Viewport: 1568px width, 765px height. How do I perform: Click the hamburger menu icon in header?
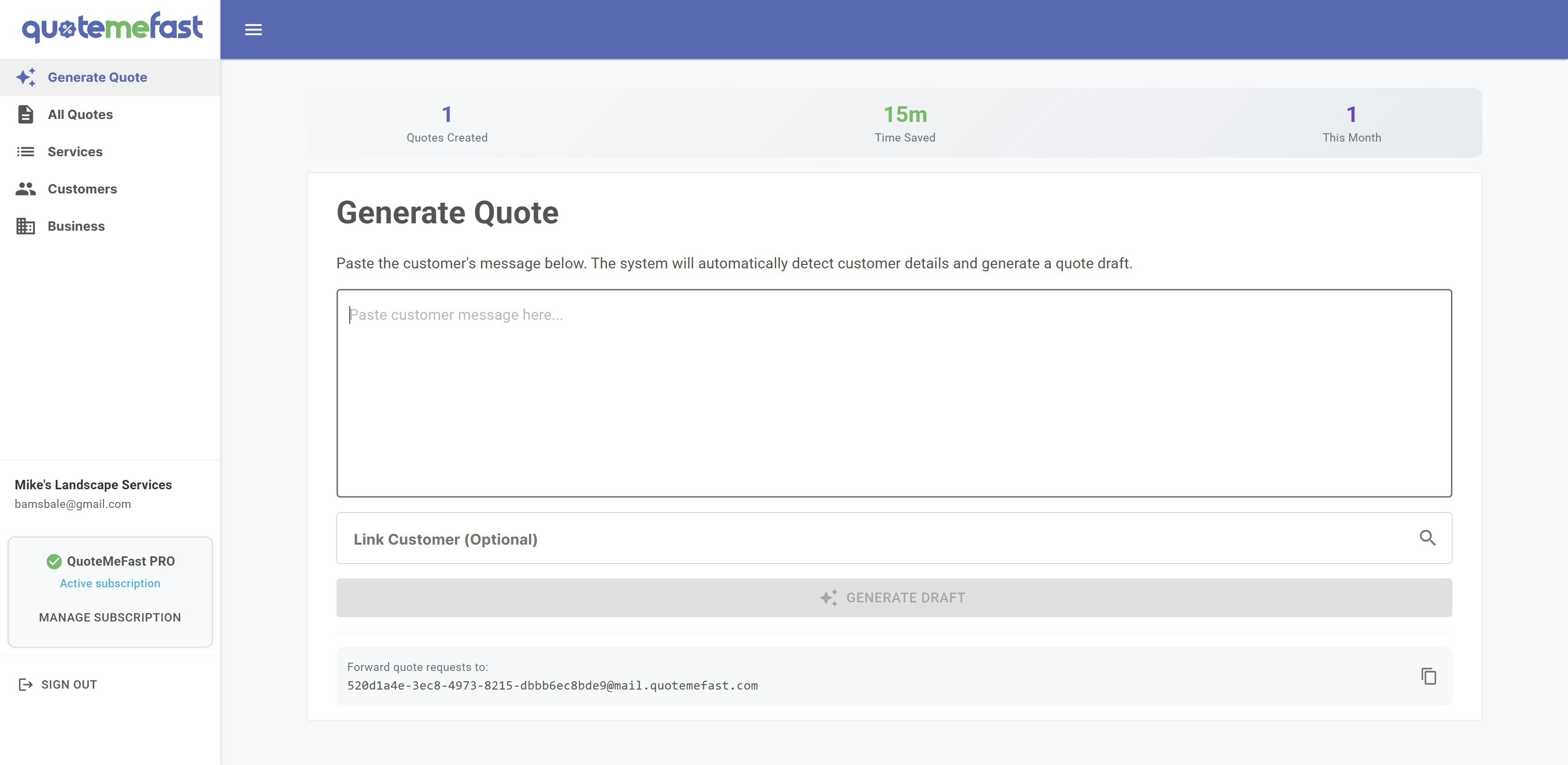(253, 29)
